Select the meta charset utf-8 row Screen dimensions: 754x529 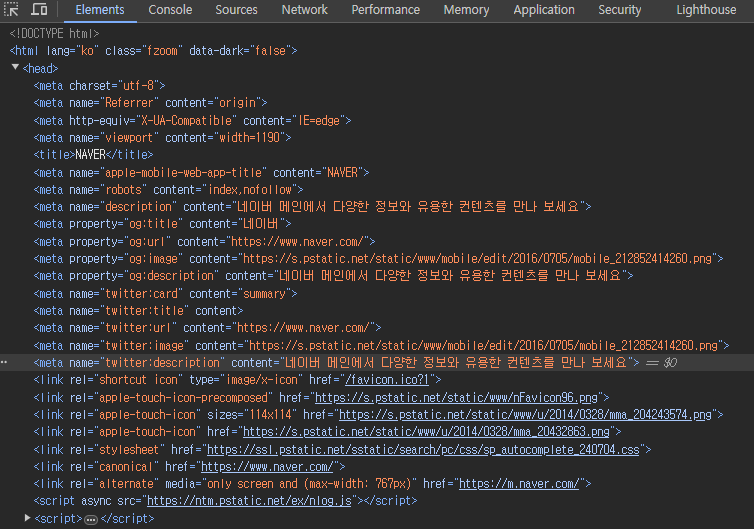(x=100, y=86)
